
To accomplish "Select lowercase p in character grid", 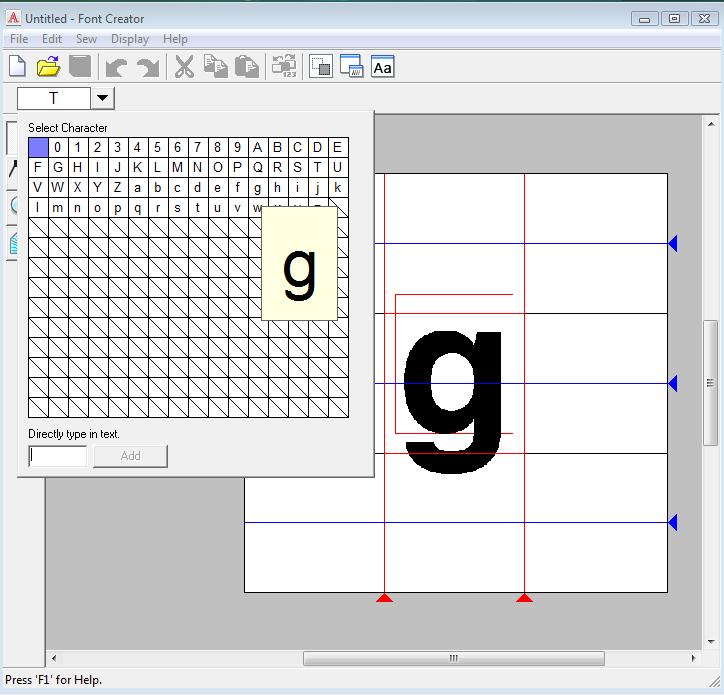I will click(118, 207).
